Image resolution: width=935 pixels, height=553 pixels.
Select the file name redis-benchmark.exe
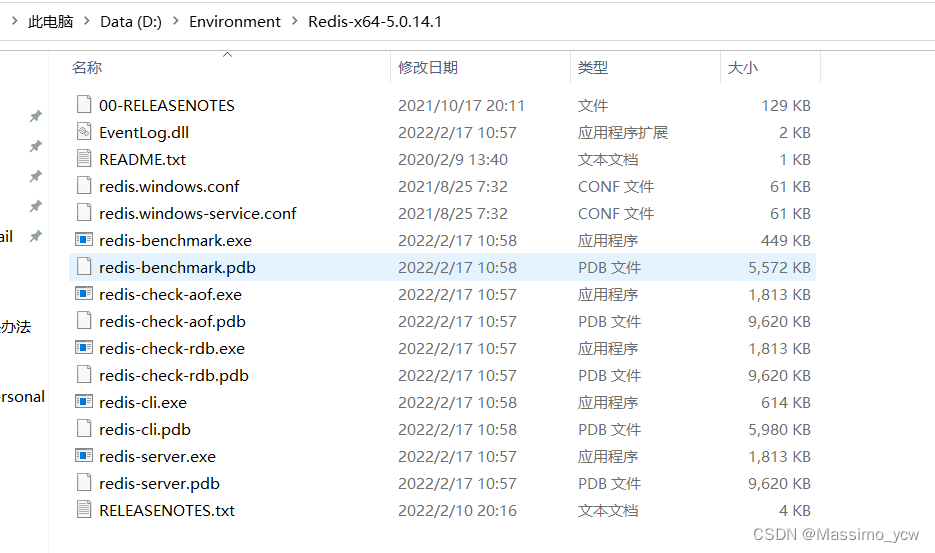pos(175,240)
